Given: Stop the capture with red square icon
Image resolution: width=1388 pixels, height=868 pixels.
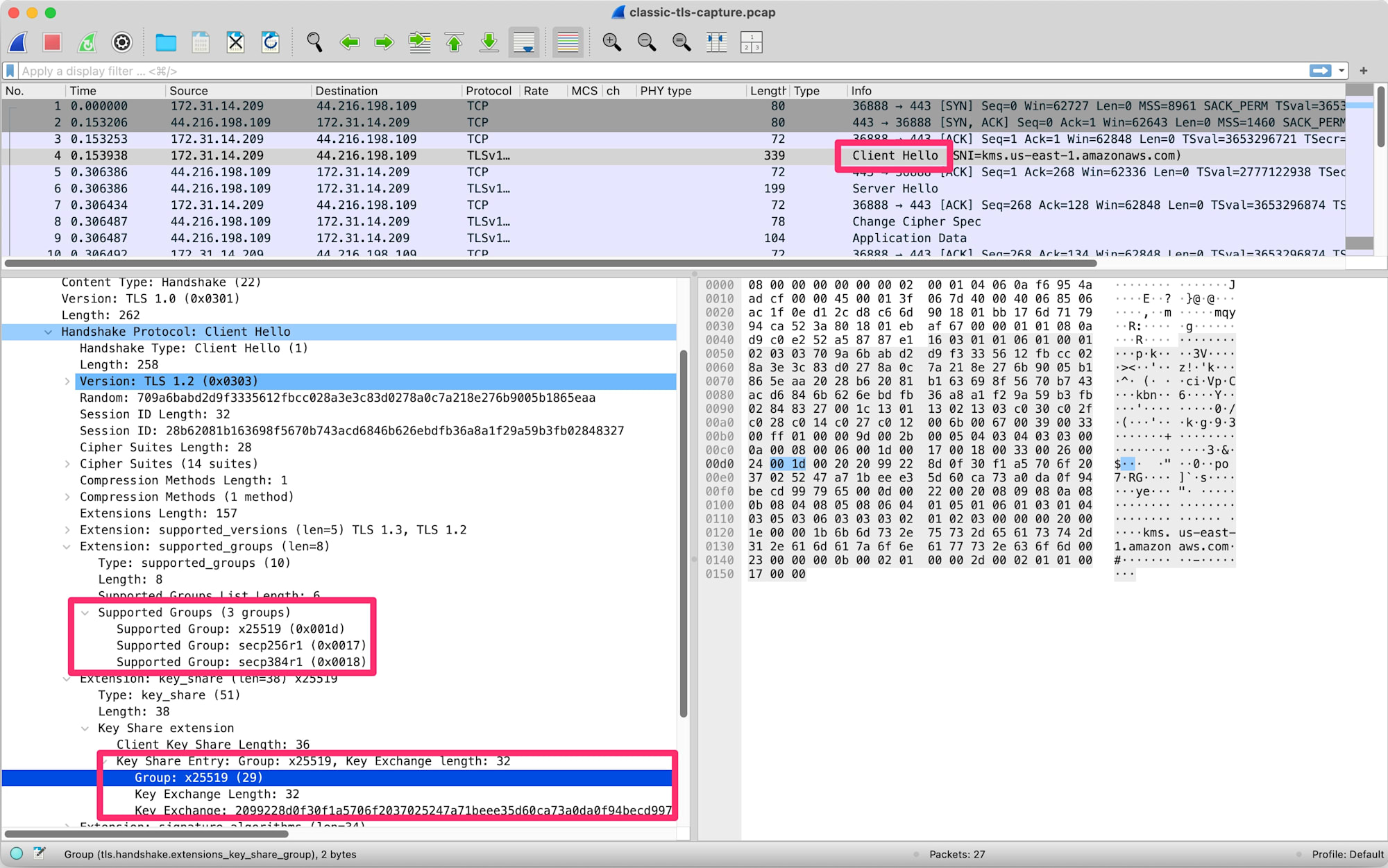Looking at the screenshot, I should click(52, 42).
